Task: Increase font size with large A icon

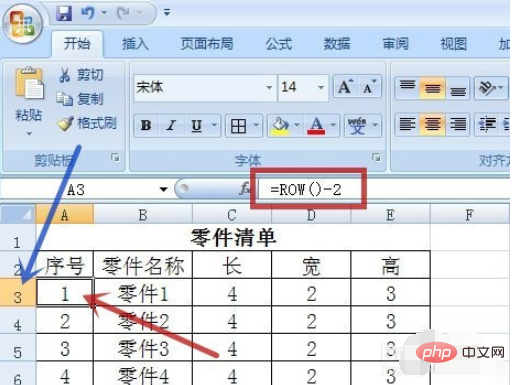Action: 345,87
